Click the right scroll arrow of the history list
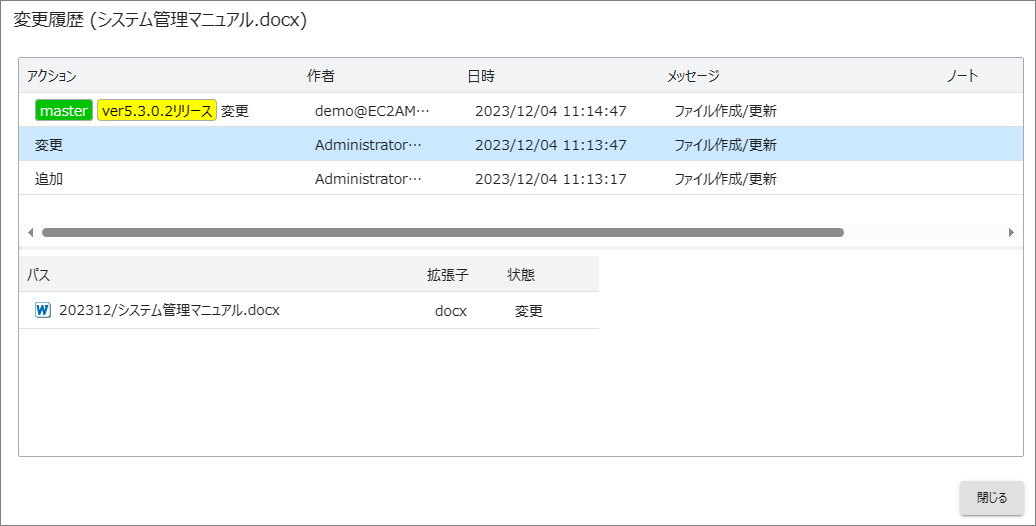The image size is (1036, 526). [1011, 233]
